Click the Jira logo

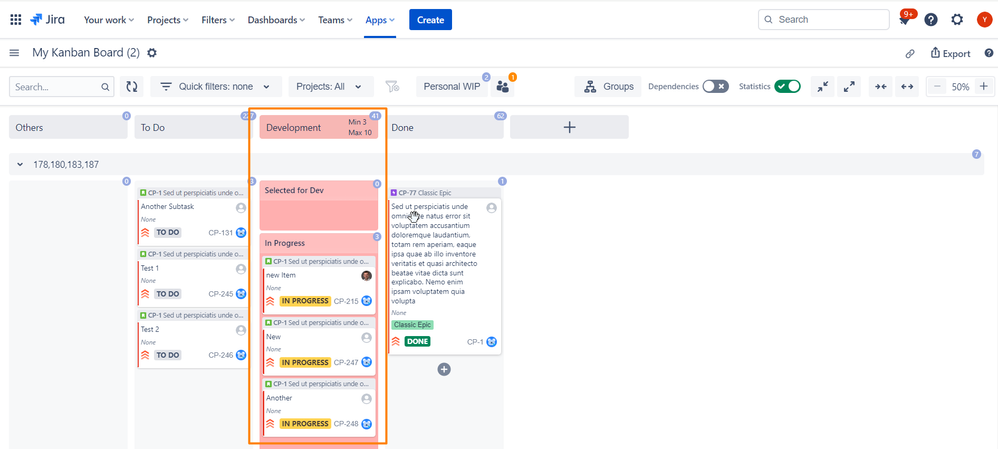point(47,20)
